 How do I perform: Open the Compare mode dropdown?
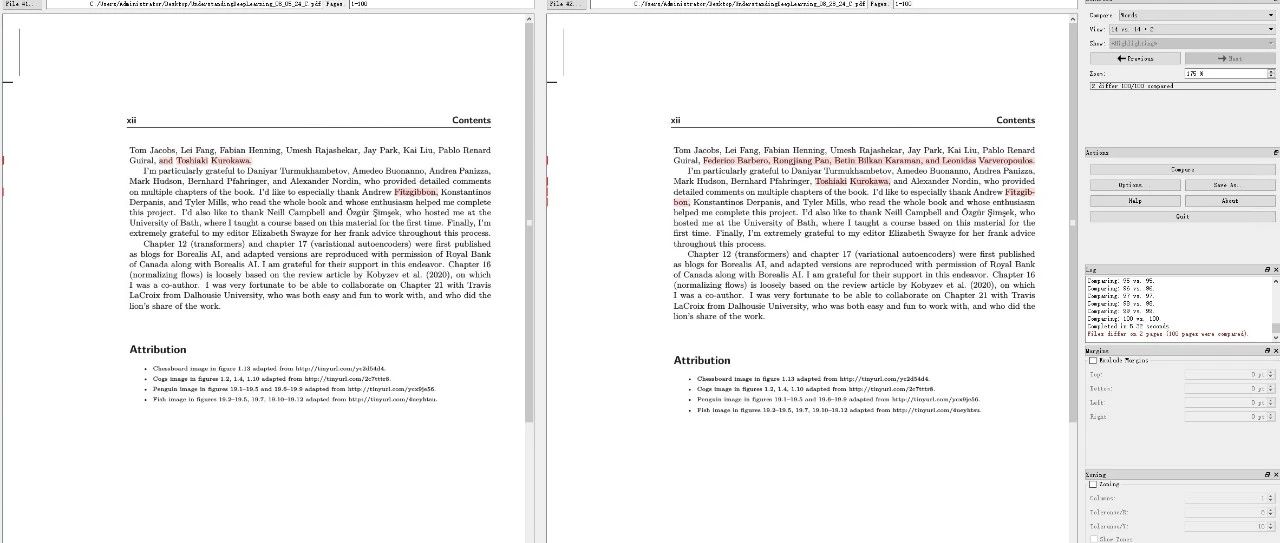(x=1199, y=15)
